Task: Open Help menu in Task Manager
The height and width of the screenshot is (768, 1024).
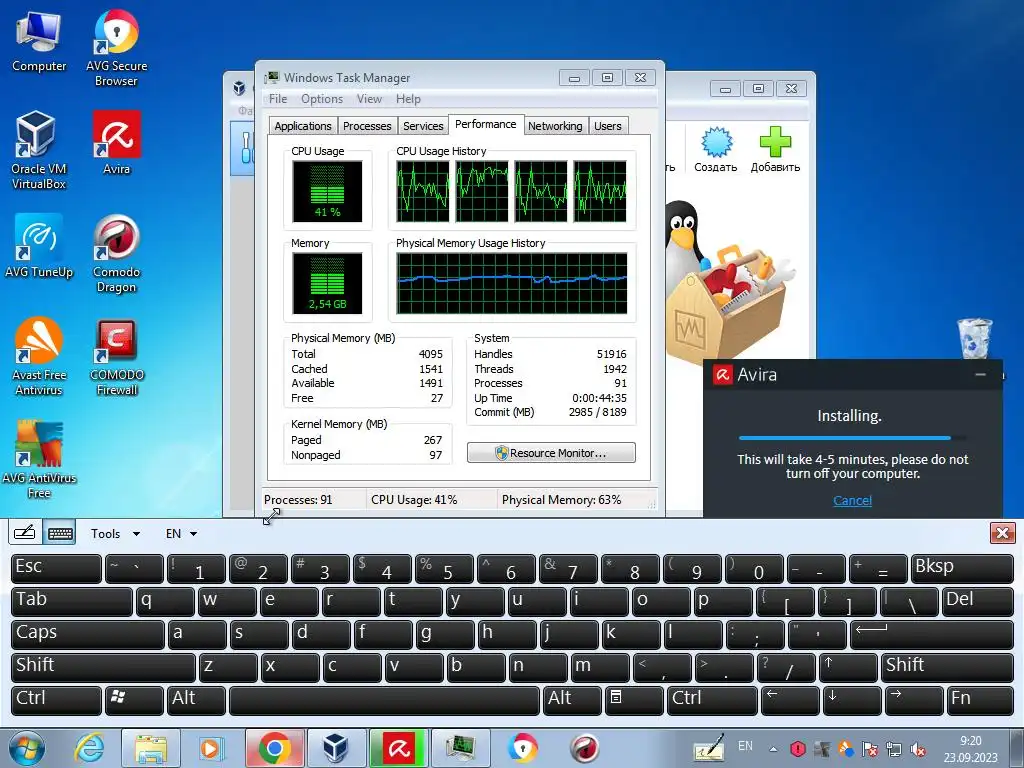Action: tap(408, 99)
